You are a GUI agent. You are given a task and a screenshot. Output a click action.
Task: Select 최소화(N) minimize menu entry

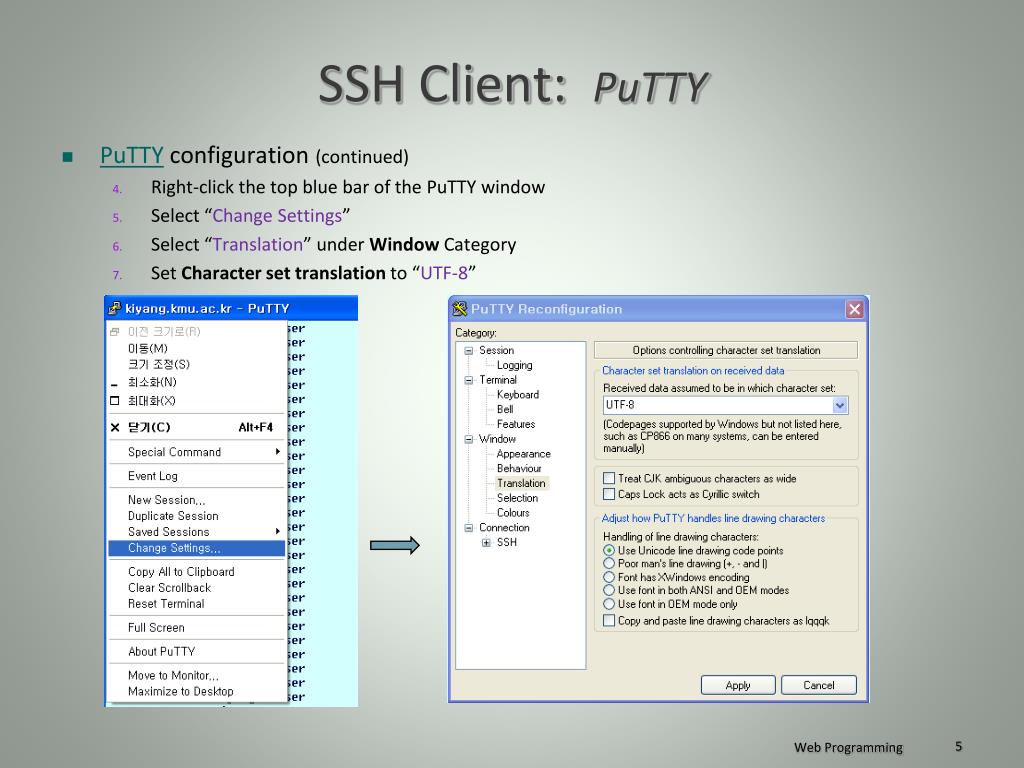[x=197, y=382]
